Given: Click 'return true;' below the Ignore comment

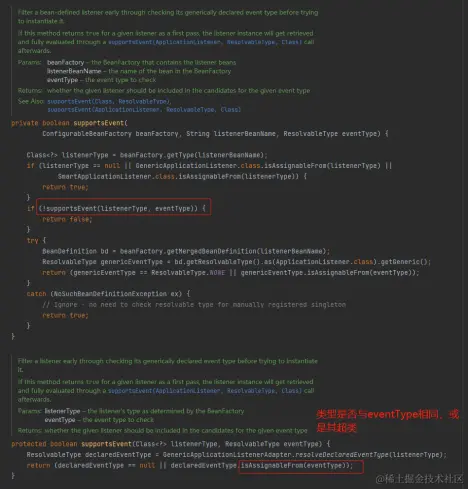Looking at the screenshot, I should [65, 315].
